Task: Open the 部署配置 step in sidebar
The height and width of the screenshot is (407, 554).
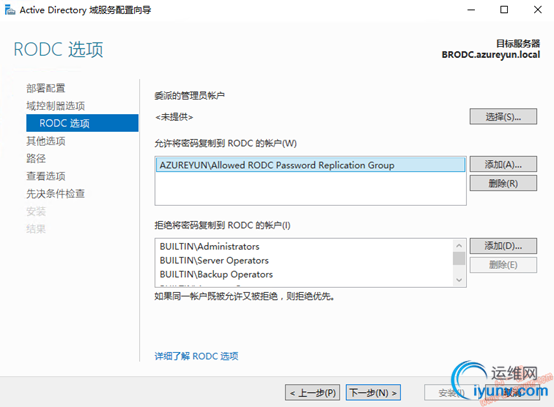Action: click(46, 88)
